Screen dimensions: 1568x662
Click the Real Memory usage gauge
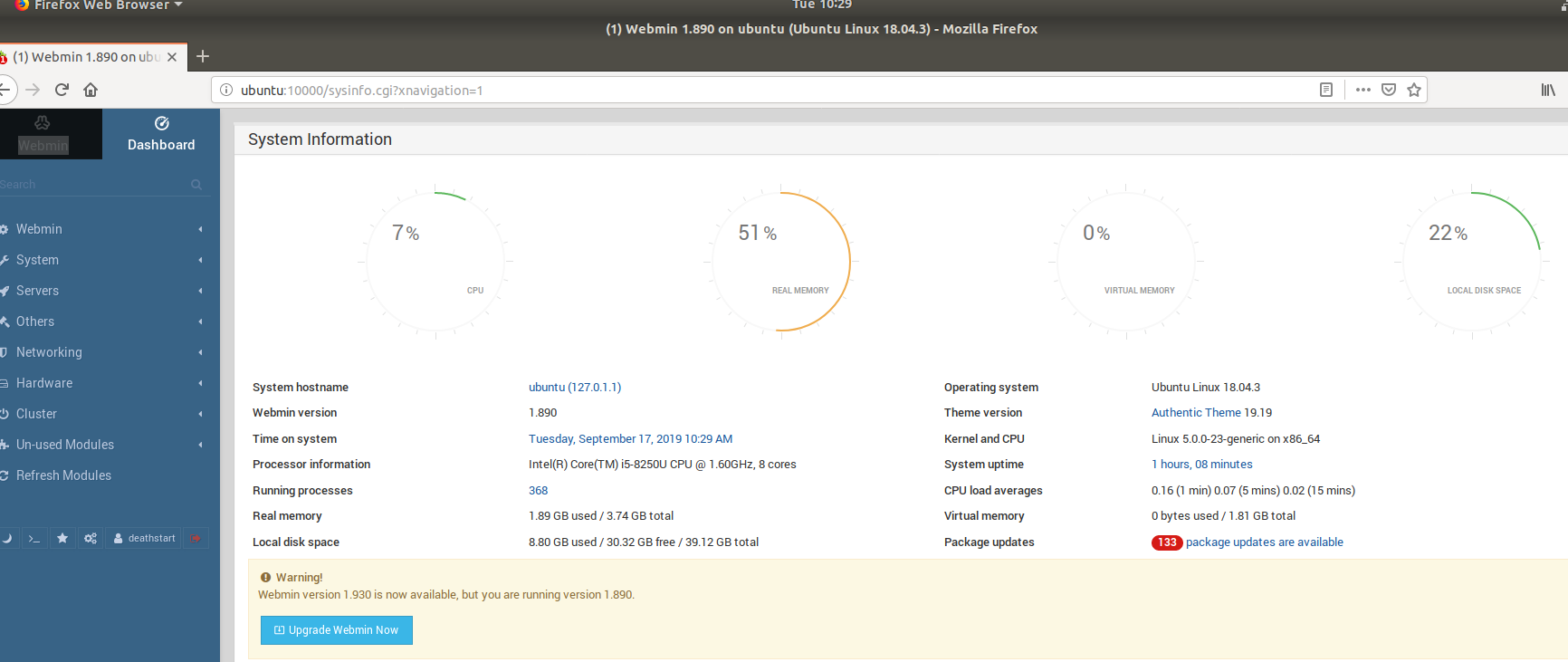coord(780,262)
